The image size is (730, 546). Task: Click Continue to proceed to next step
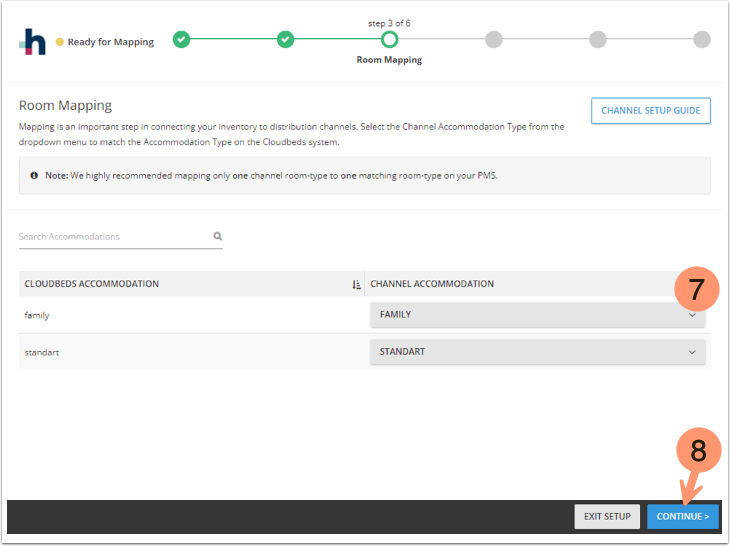pyautogui.click(x=682, y=517)
